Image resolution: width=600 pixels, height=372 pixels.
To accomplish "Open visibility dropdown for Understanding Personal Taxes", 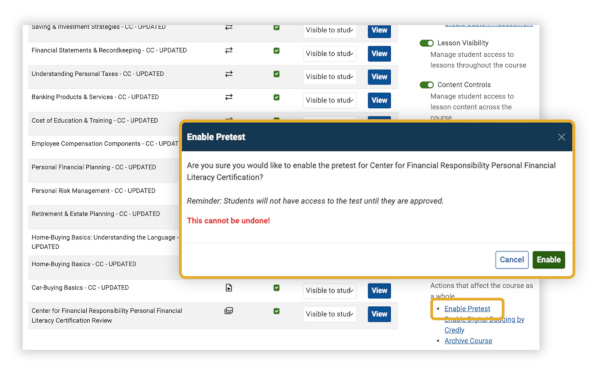I will [329, 77].
